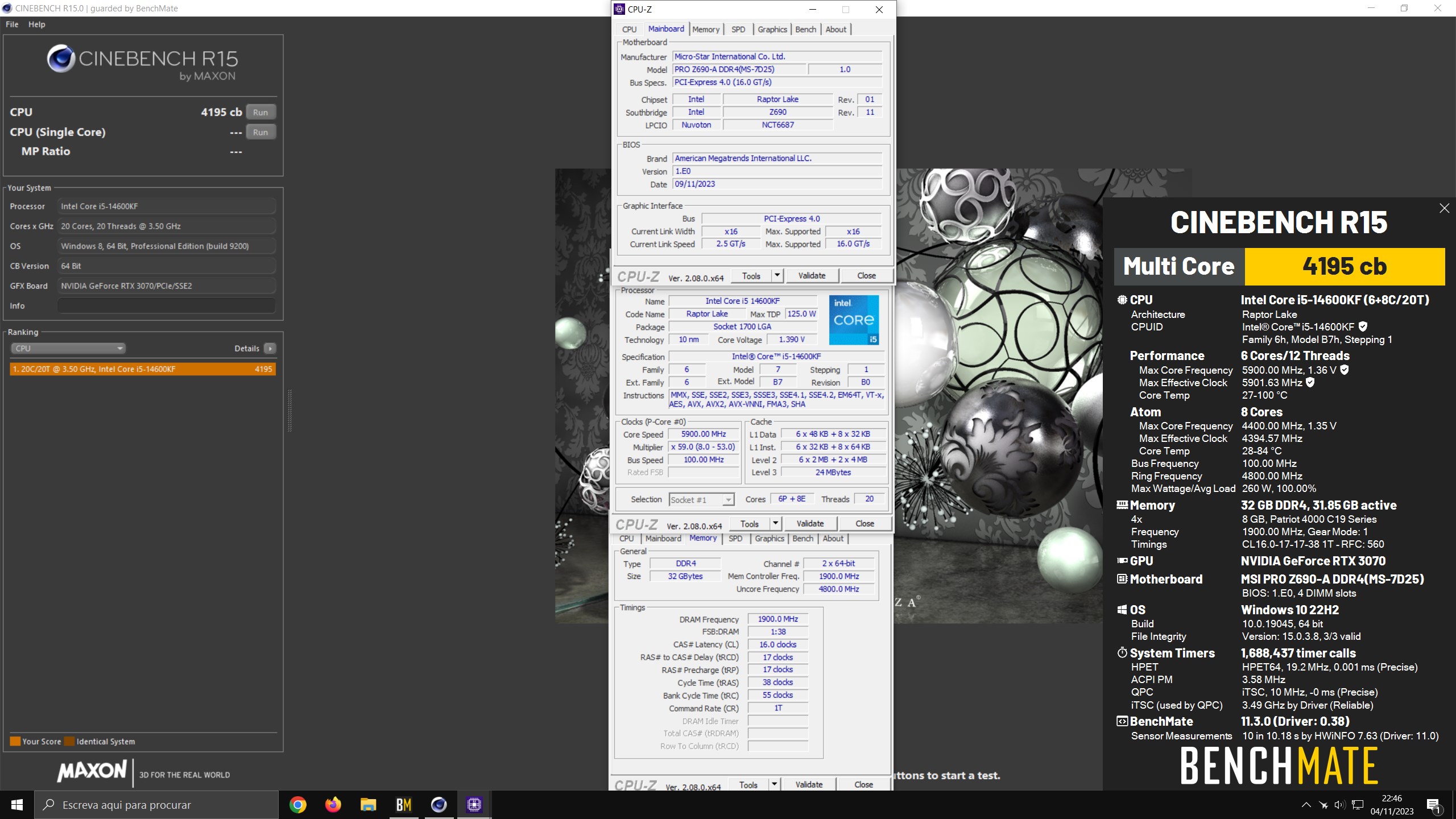
Task: Click the volume speaker tray icon
Action: coord(1340,805)
